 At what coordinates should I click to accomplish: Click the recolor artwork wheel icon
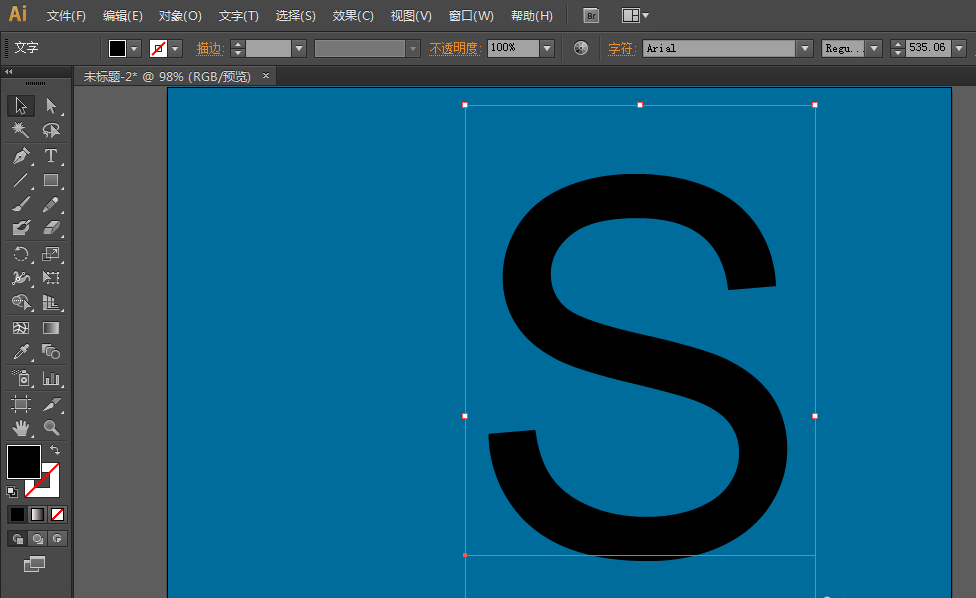[581, 48]
